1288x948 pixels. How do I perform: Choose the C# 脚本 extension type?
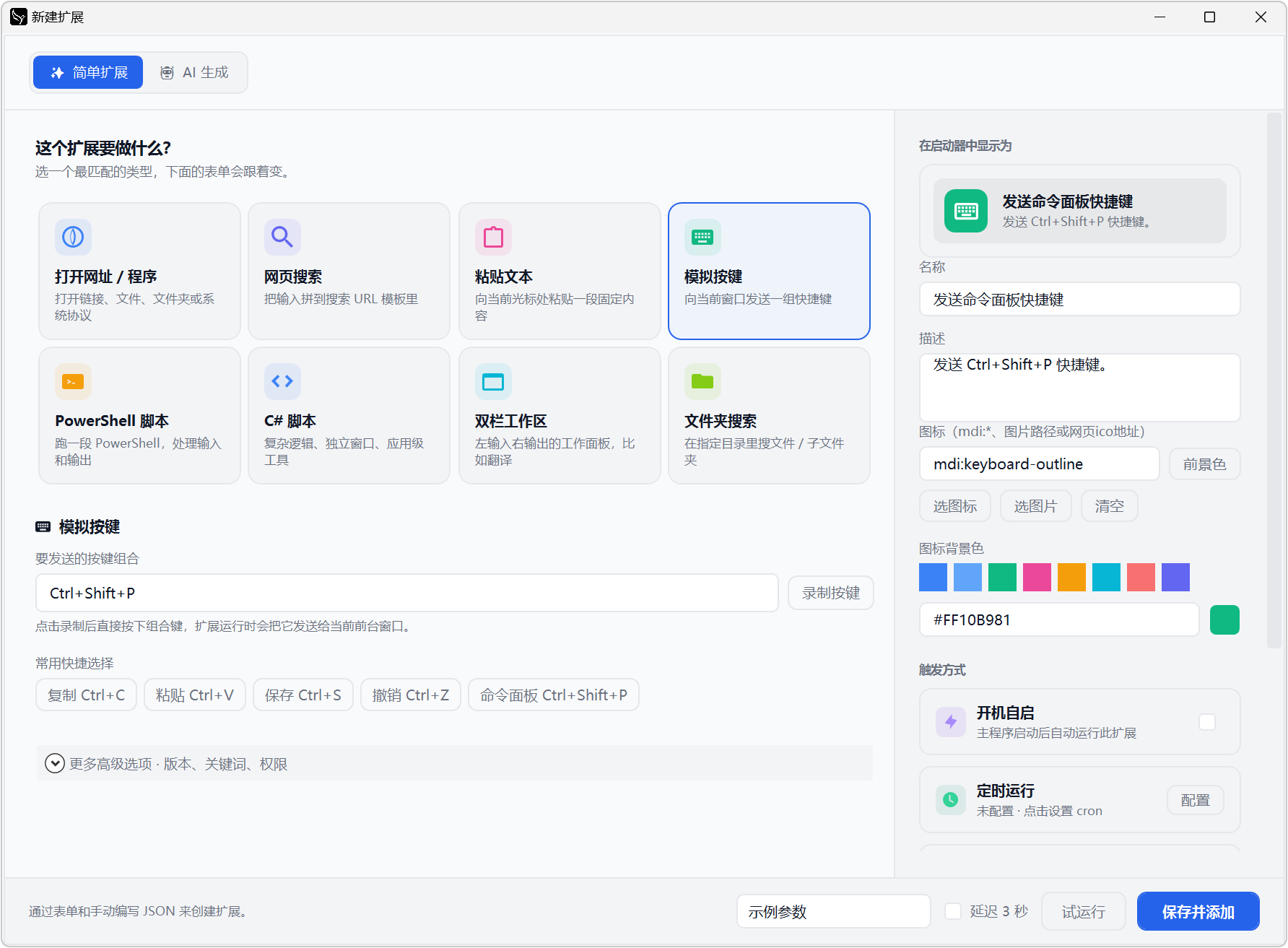(349, 415)
